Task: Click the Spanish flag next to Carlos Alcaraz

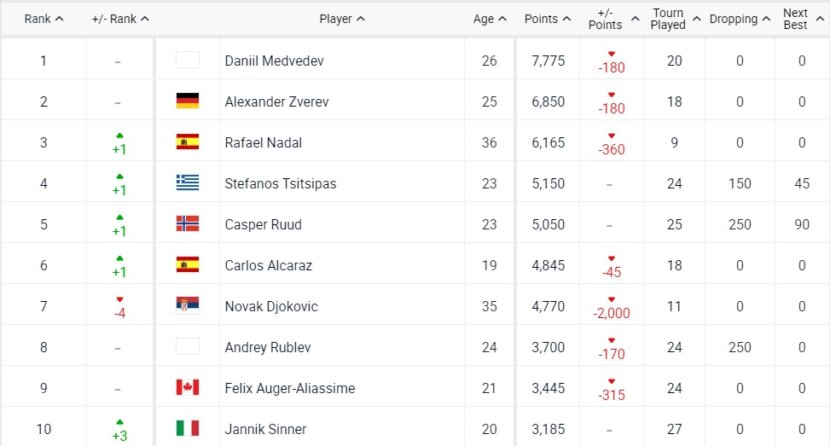Action: (187, 264)
